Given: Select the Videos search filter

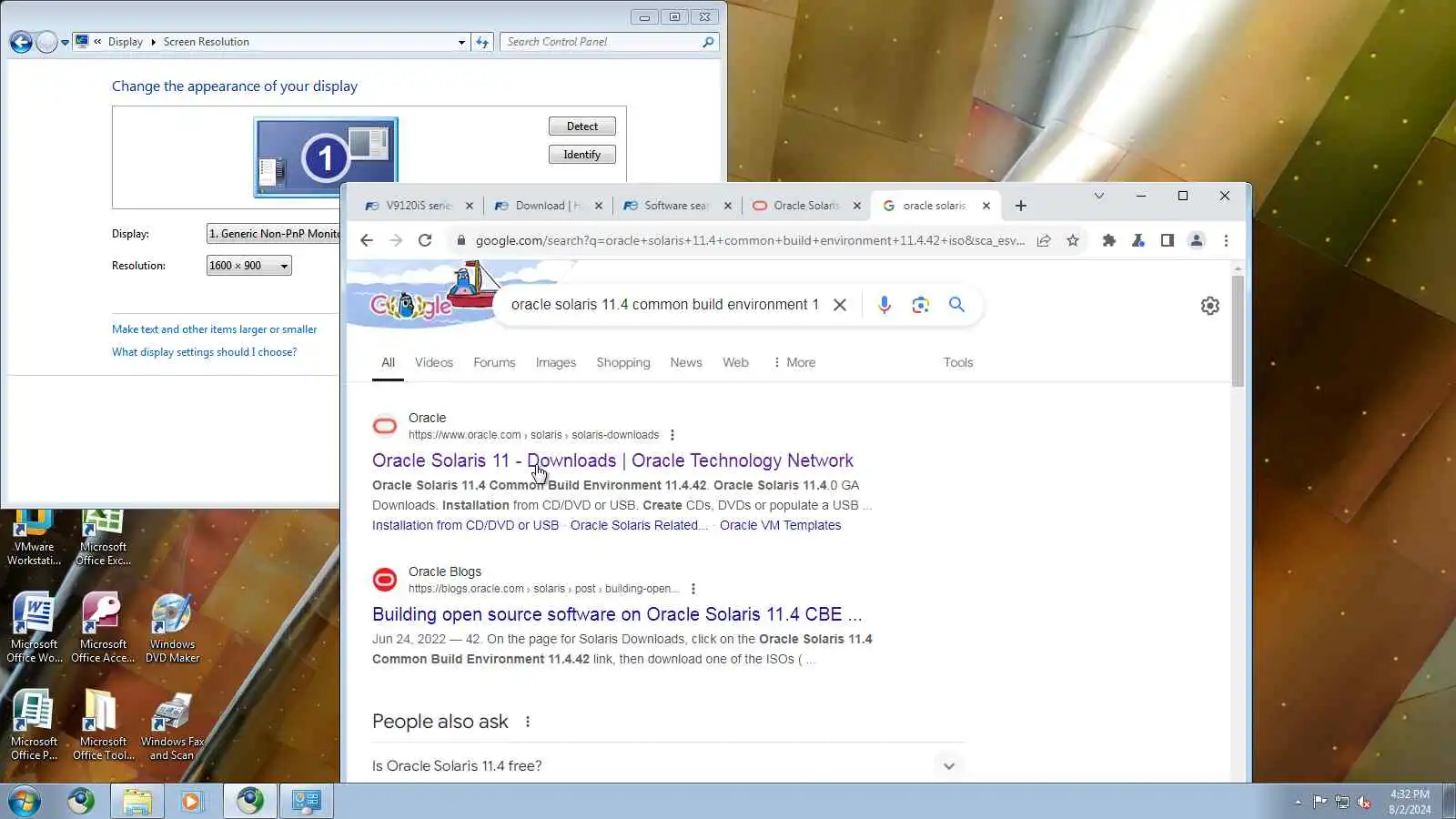Looking at the screenshot, I should pos(433,362).
